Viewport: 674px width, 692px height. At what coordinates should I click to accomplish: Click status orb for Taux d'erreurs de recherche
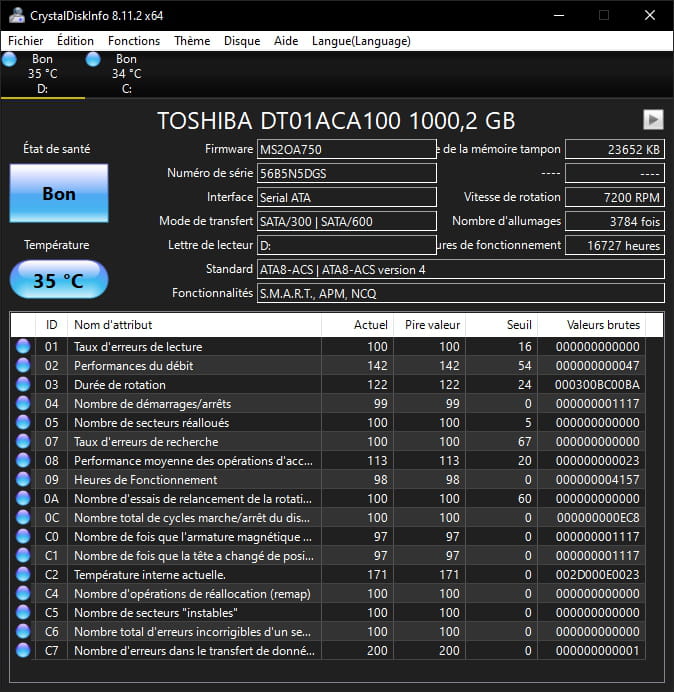point(23,441)
